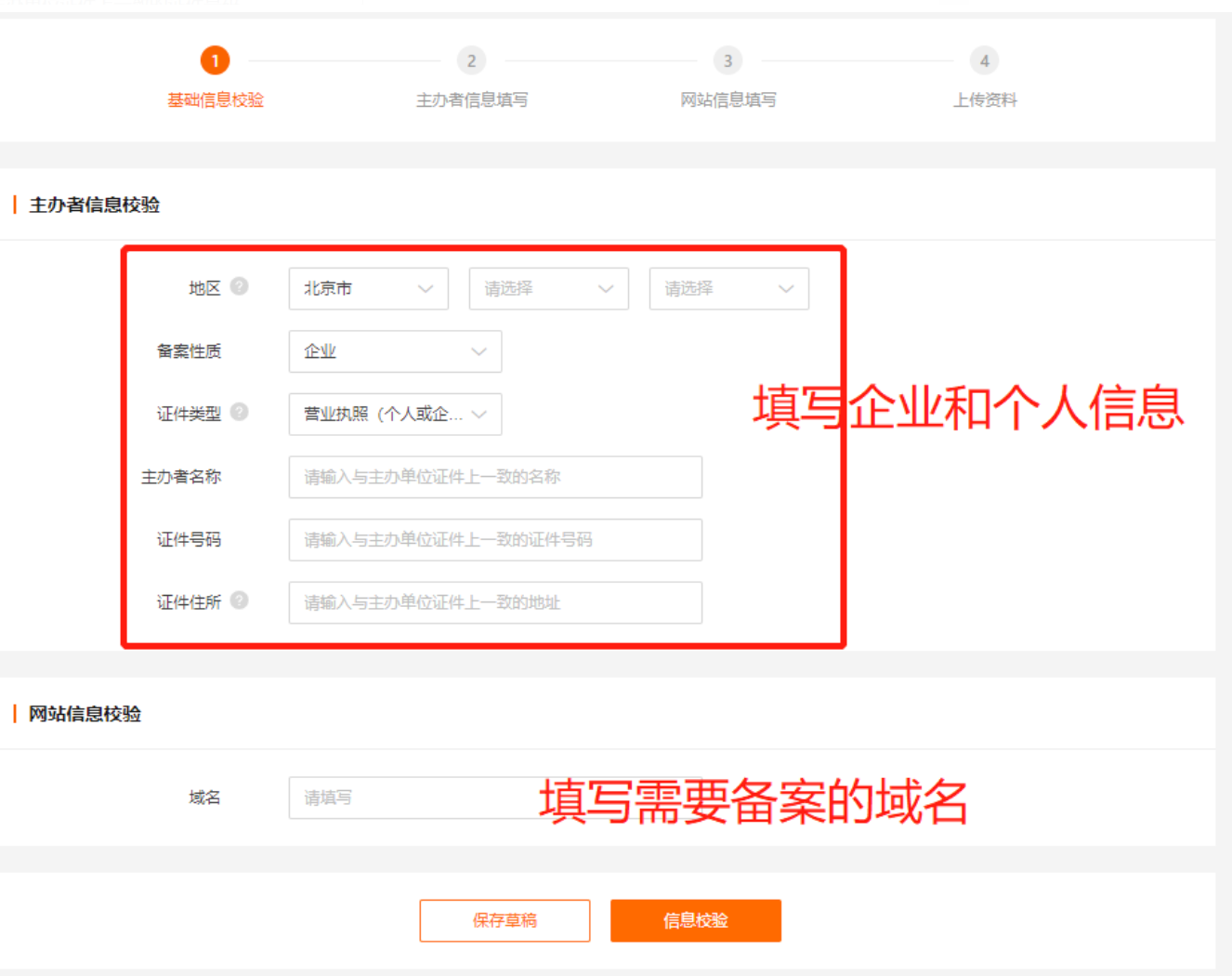Click step 3 circle icon
The width and height of the screenshot is (1232, 976).
pos(727,61)
